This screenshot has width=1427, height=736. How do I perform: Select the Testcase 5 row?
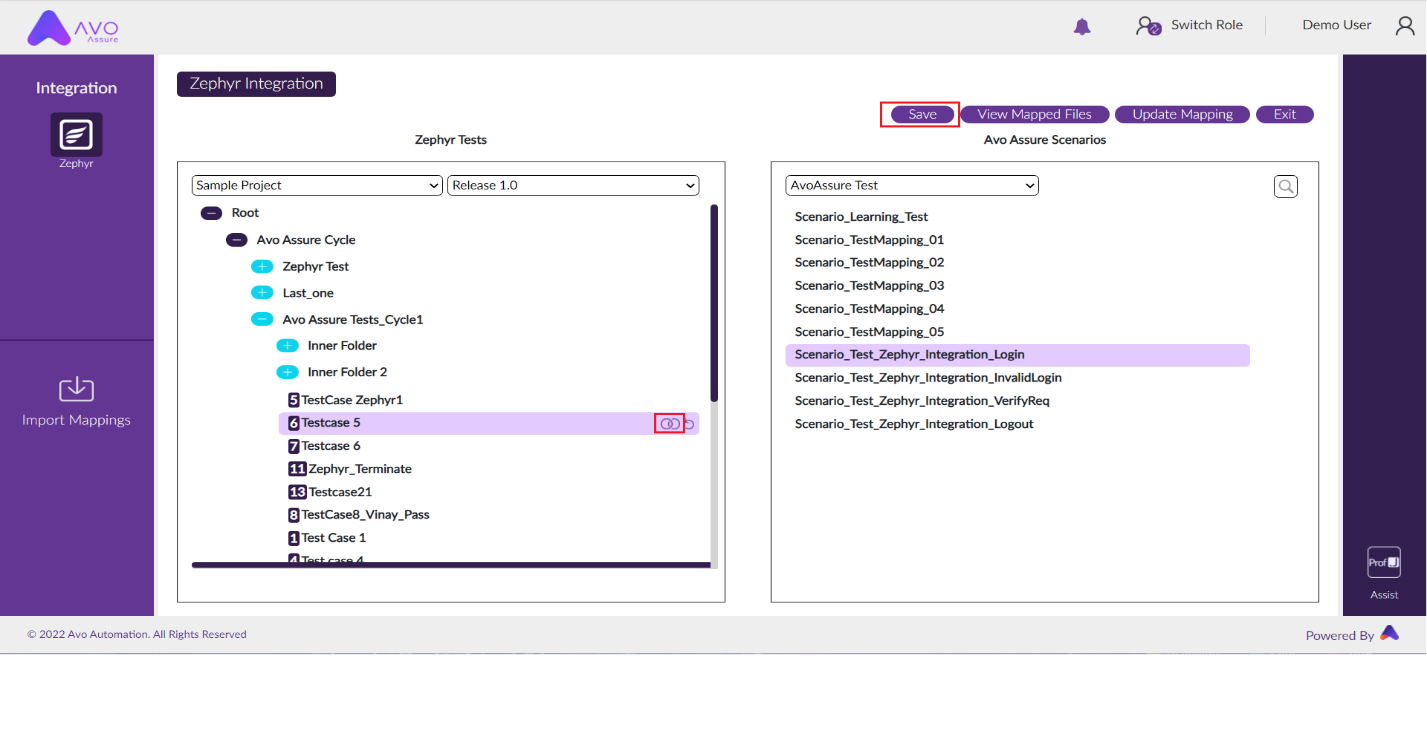pyautogui.click(x=488, y=423)
